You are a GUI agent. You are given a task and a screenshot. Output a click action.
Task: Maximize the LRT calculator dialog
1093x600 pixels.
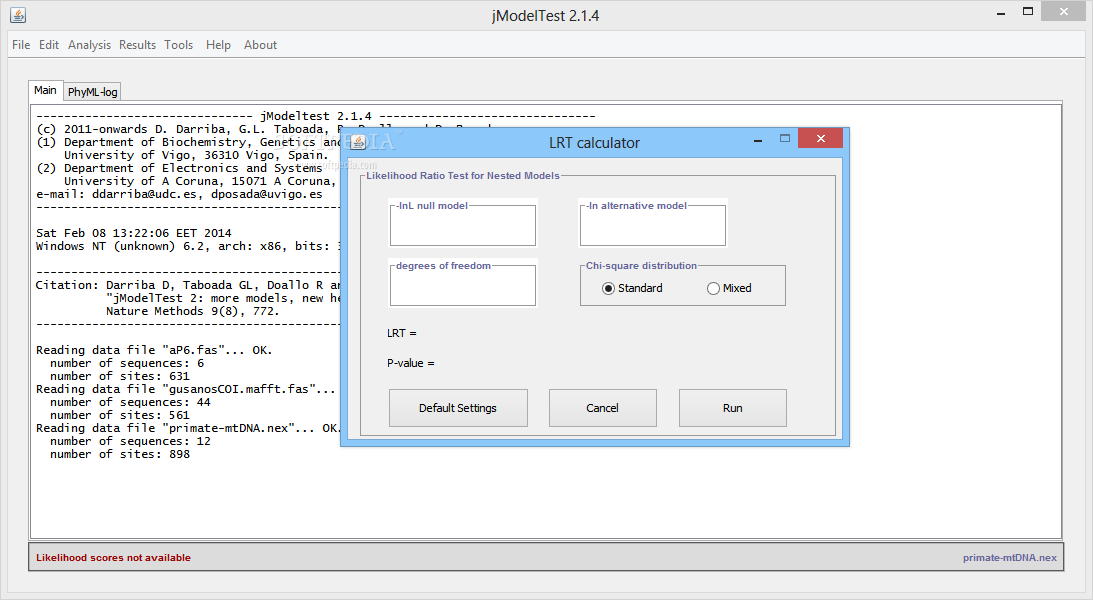[785, 138]
